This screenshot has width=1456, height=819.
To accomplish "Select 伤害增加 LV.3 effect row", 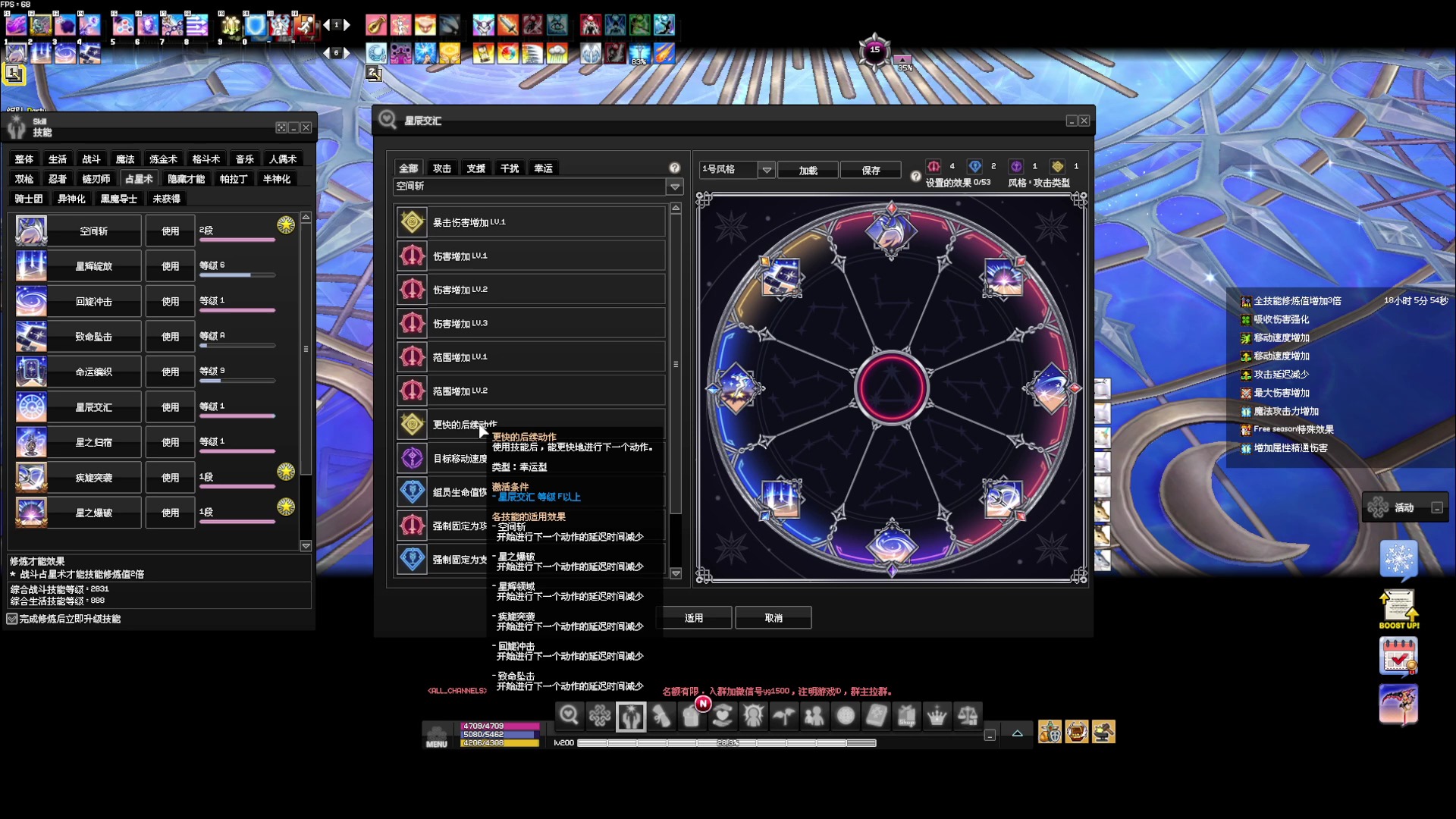I will point(531,323).
